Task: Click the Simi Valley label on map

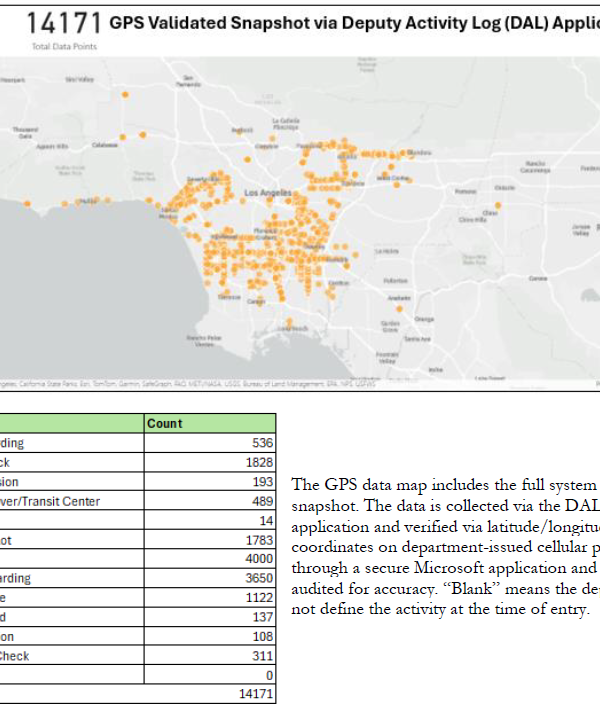Action: click(78, 79)
